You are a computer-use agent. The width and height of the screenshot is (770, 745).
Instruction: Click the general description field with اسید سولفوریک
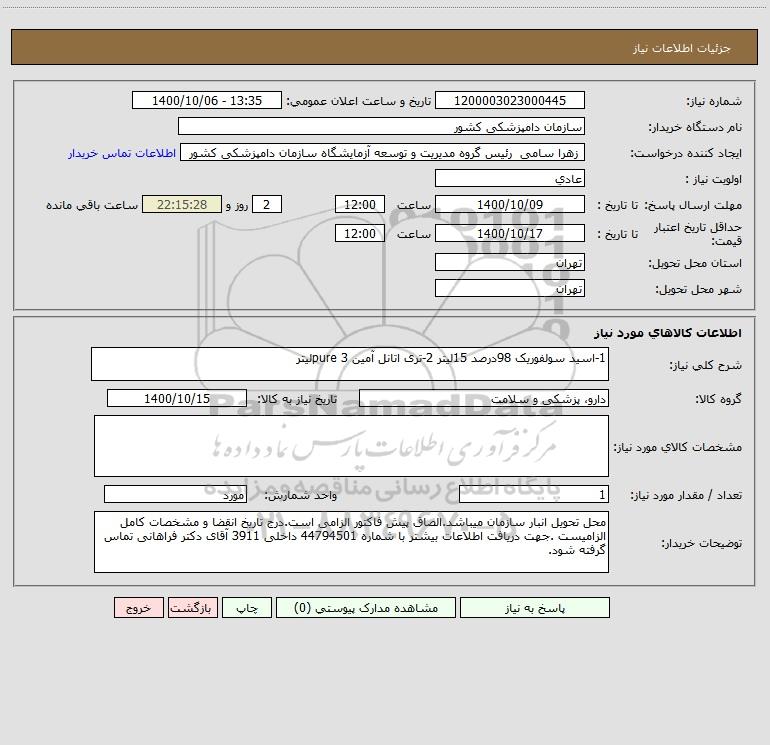point(350,364)
